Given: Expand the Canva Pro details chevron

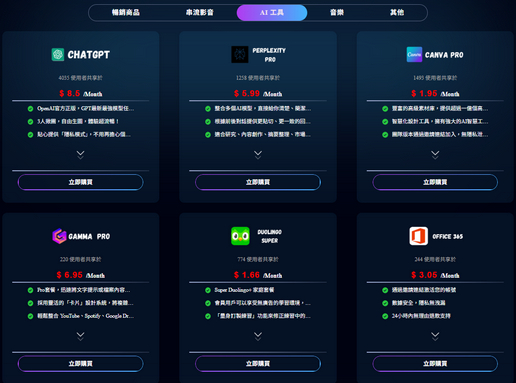Looking at the screenshot, I should coord(435,155).
